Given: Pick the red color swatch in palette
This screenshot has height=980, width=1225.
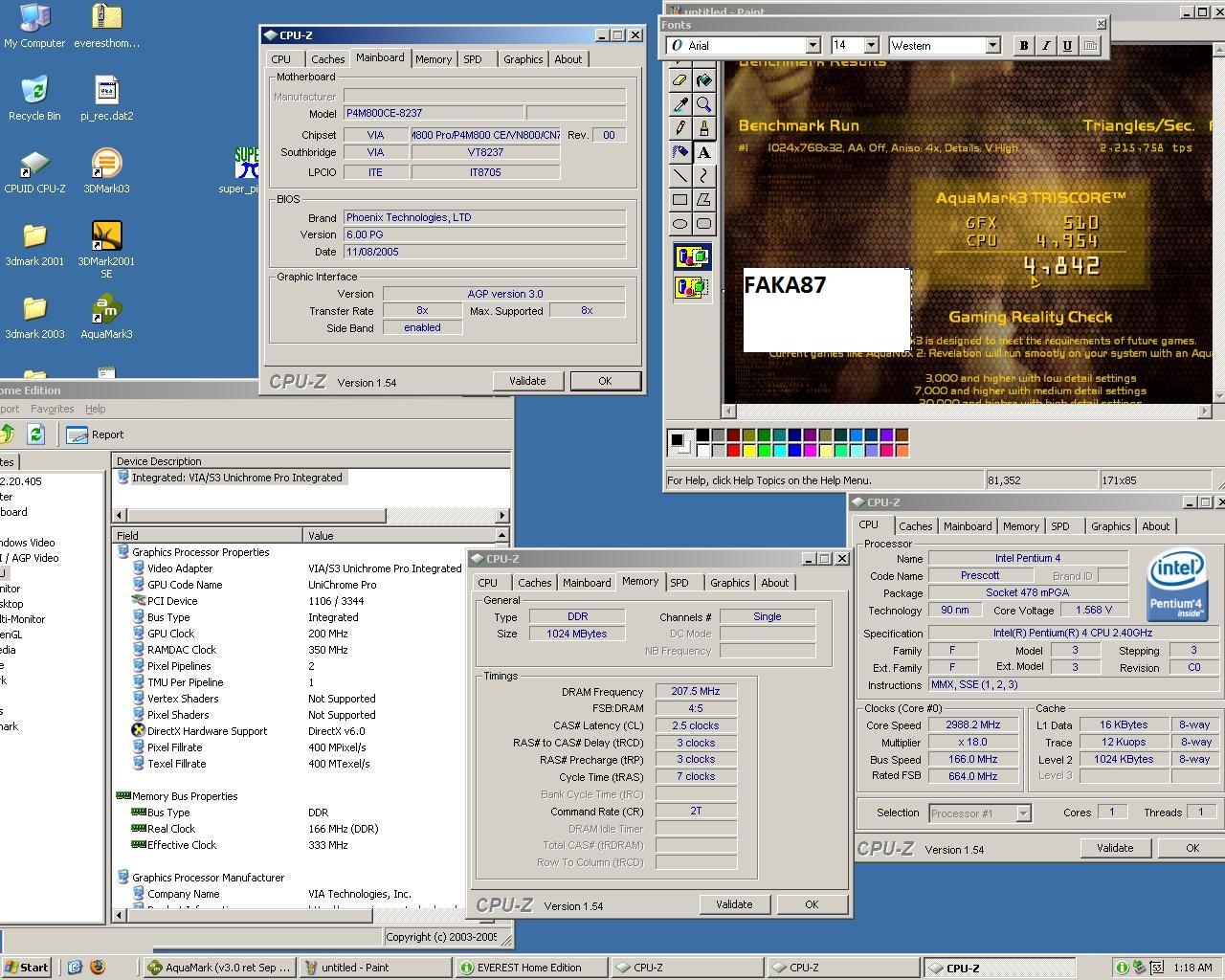Looking at the screenshot, I should point(734,451).
